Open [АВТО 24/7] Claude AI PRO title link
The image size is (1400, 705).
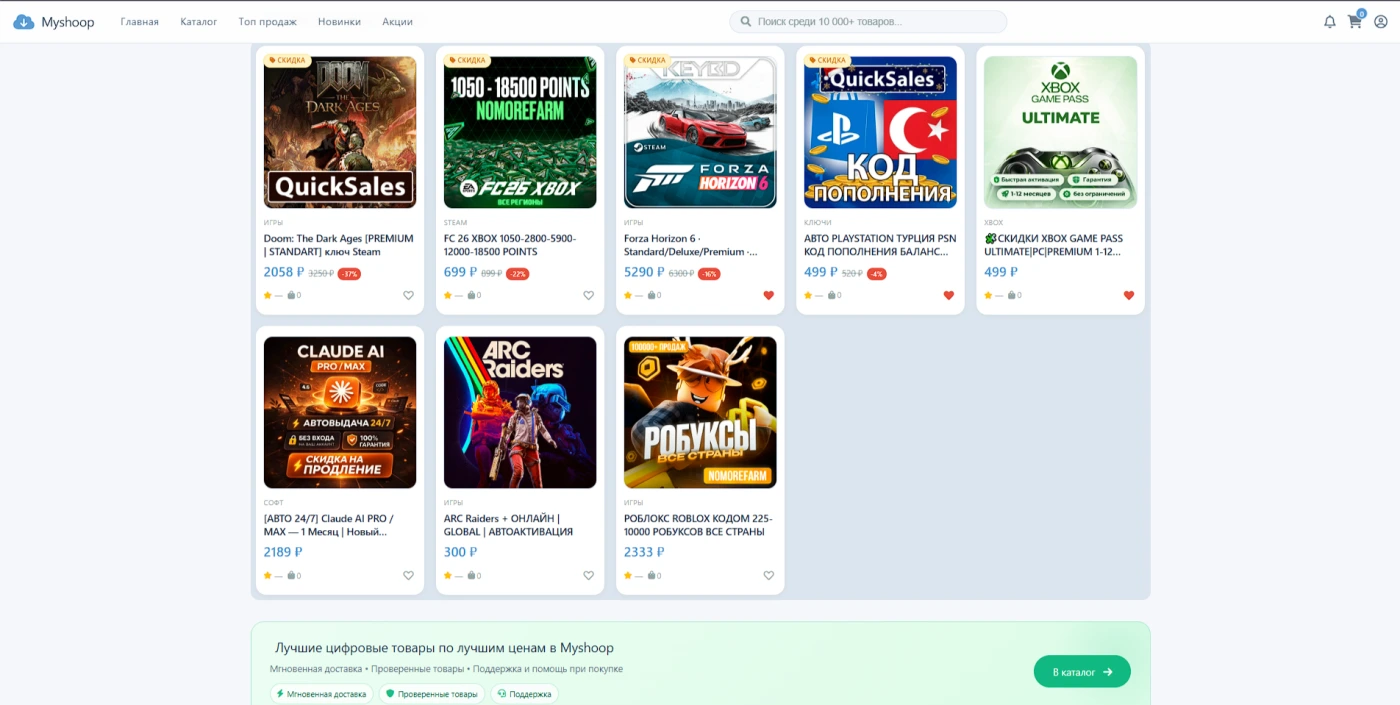(x=329, y=525)
